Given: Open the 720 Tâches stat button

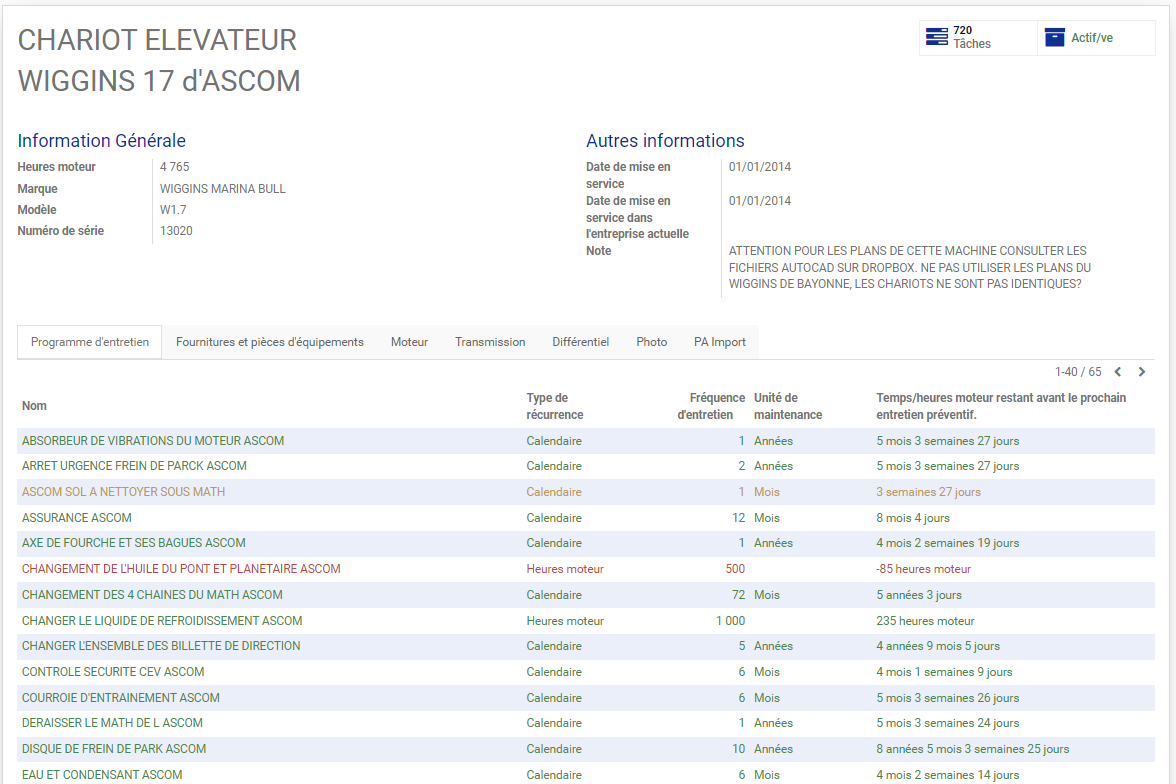Looking at the screenshot, I should 978,38.
